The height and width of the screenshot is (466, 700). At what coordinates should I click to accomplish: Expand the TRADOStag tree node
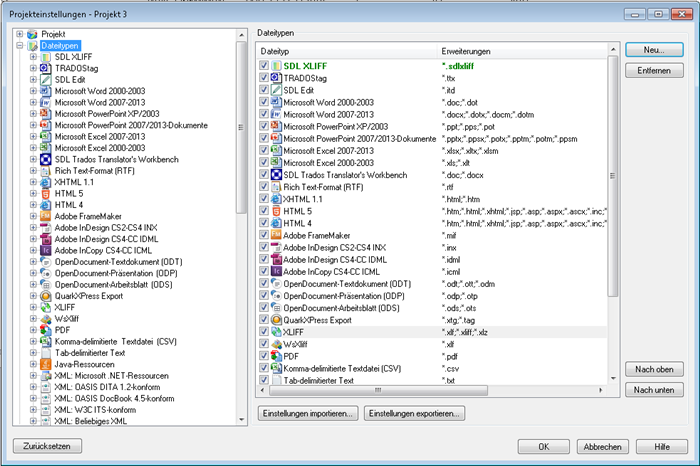tap(33, 68)
